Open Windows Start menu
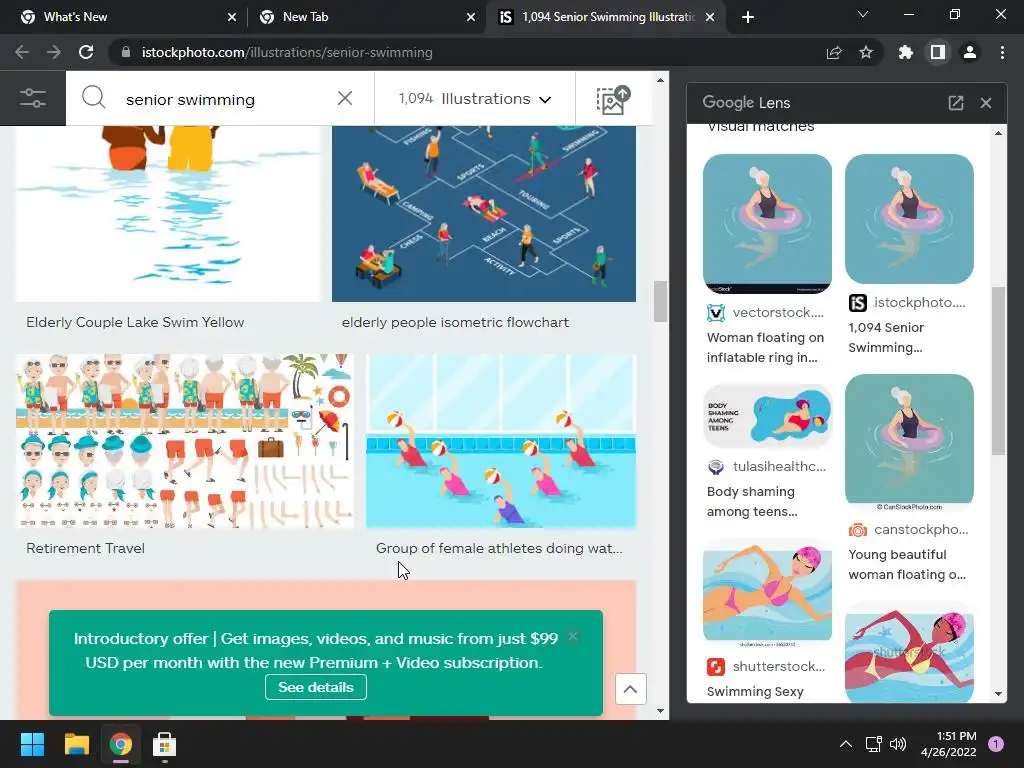The width and height of the screenshot is (1024, 768). pos(32,744)
